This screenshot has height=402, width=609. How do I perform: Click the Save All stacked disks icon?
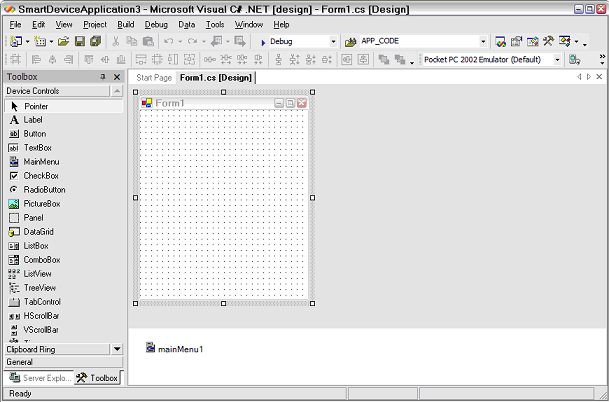pyautogui.click(x=96, y=41)
